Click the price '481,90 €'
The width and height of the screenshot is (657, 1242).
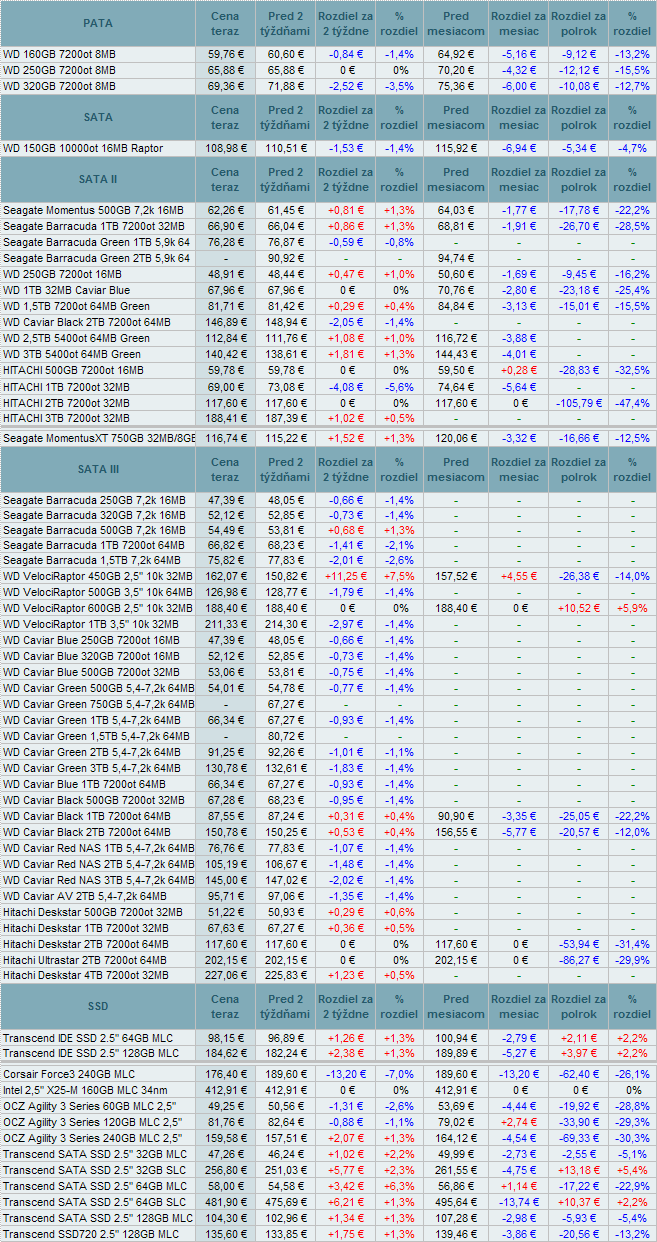click(x=225, y=1202)
